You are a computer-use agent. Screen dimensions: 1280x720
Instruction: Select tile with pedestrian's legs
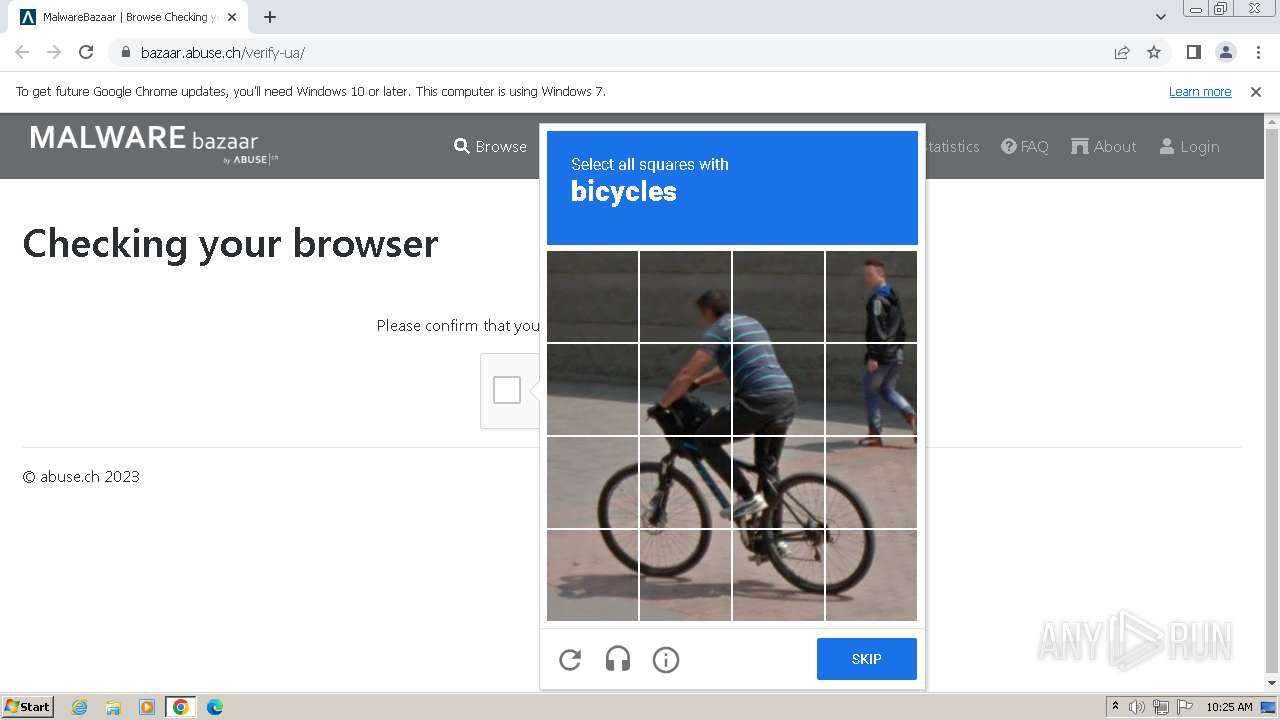point(871,389)
